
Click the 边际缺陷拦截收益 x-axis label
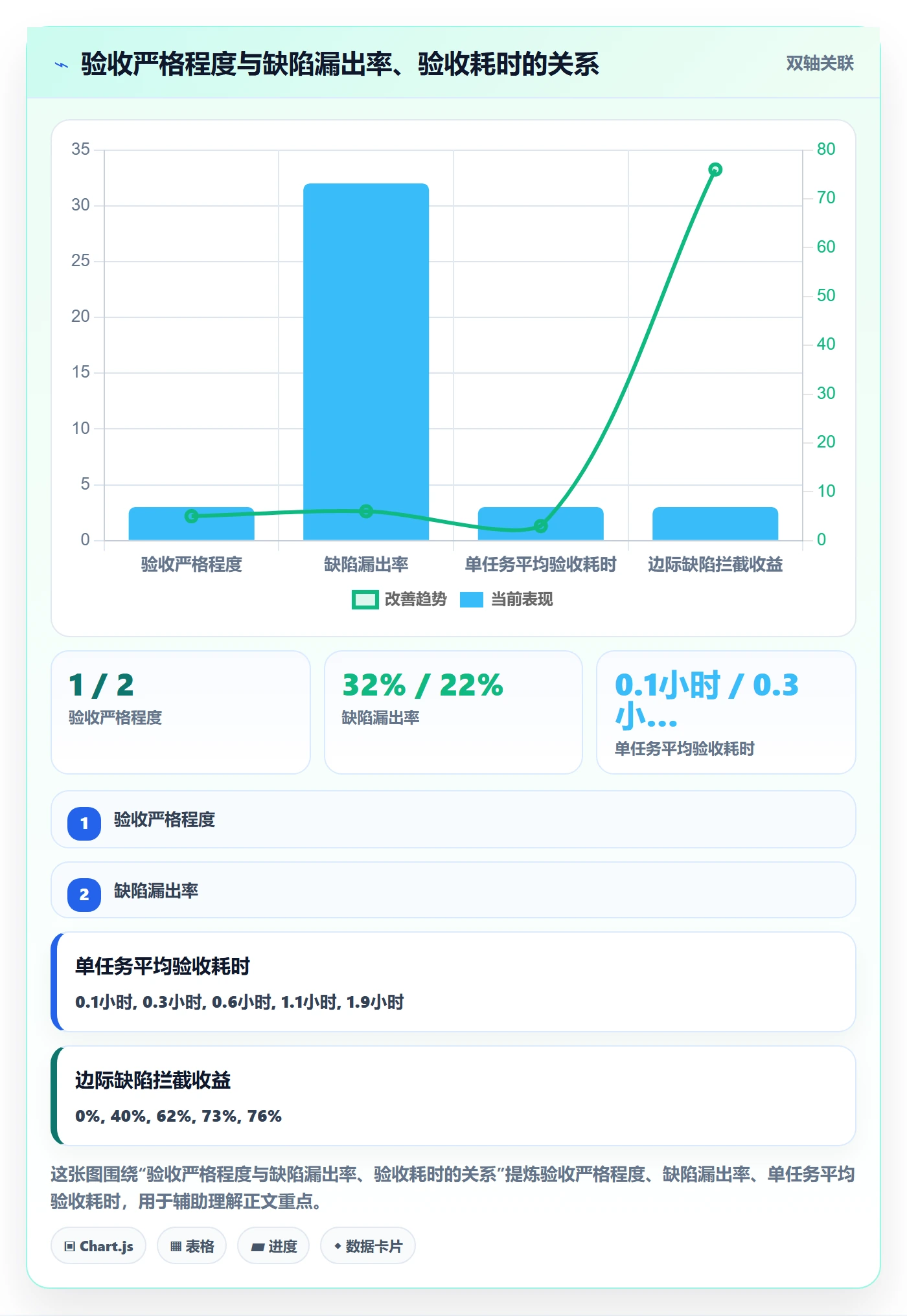(715, 565)
